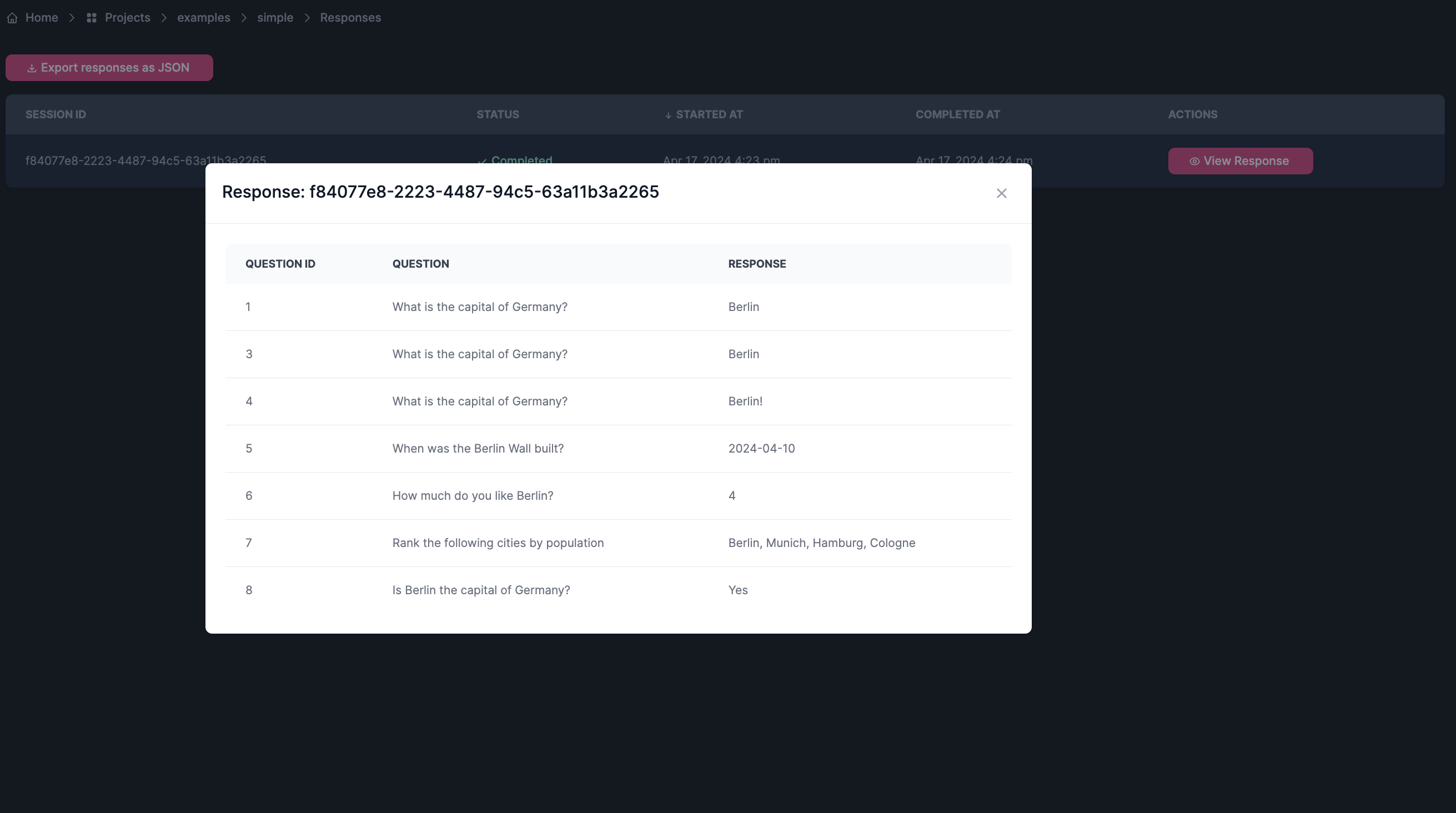Click the QUESTION header in modal
1456x813 pixels.
click(x=420, y=264)
